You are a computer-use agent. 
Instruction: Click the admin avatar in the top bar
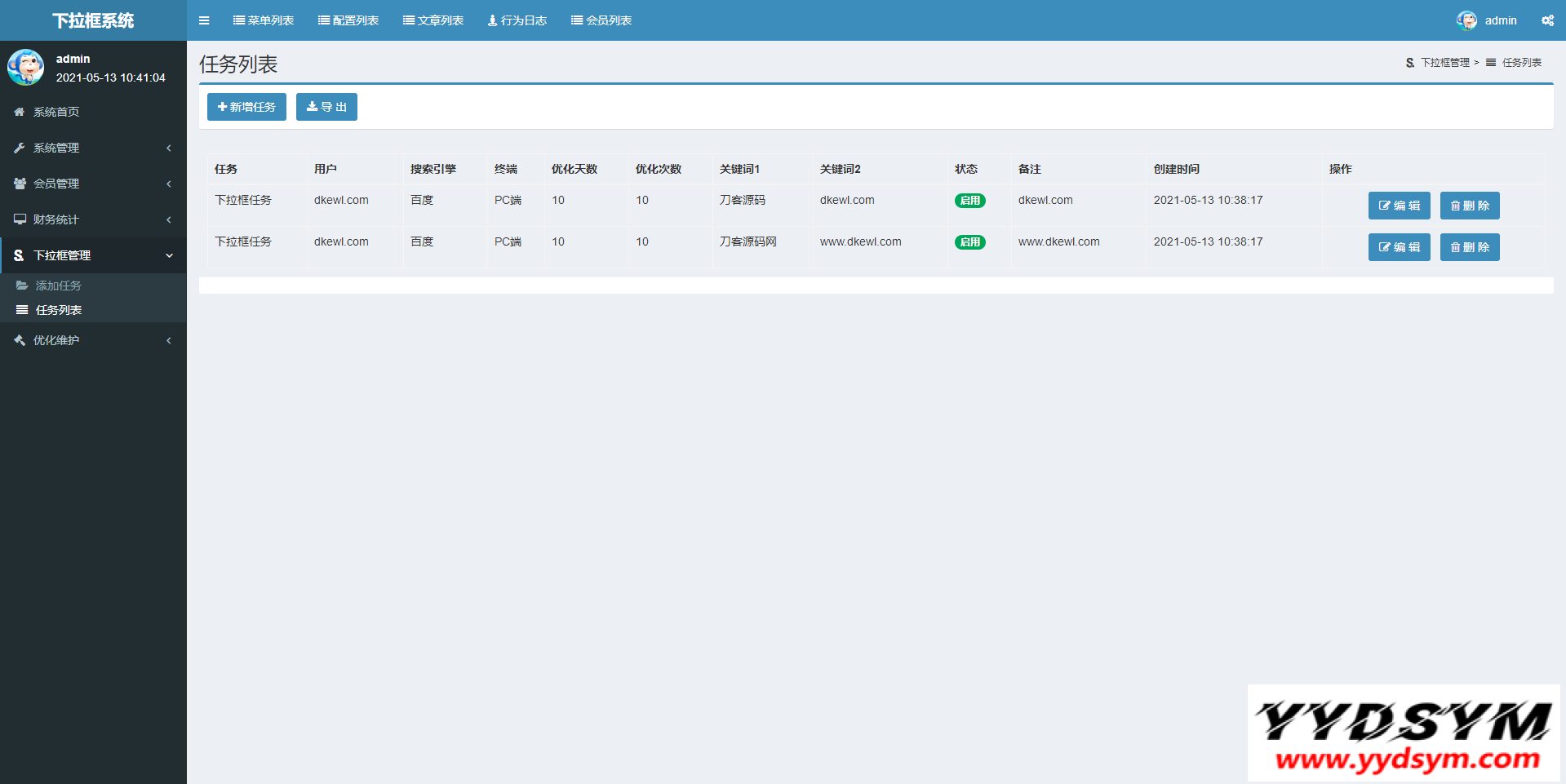pos(1466,20)
